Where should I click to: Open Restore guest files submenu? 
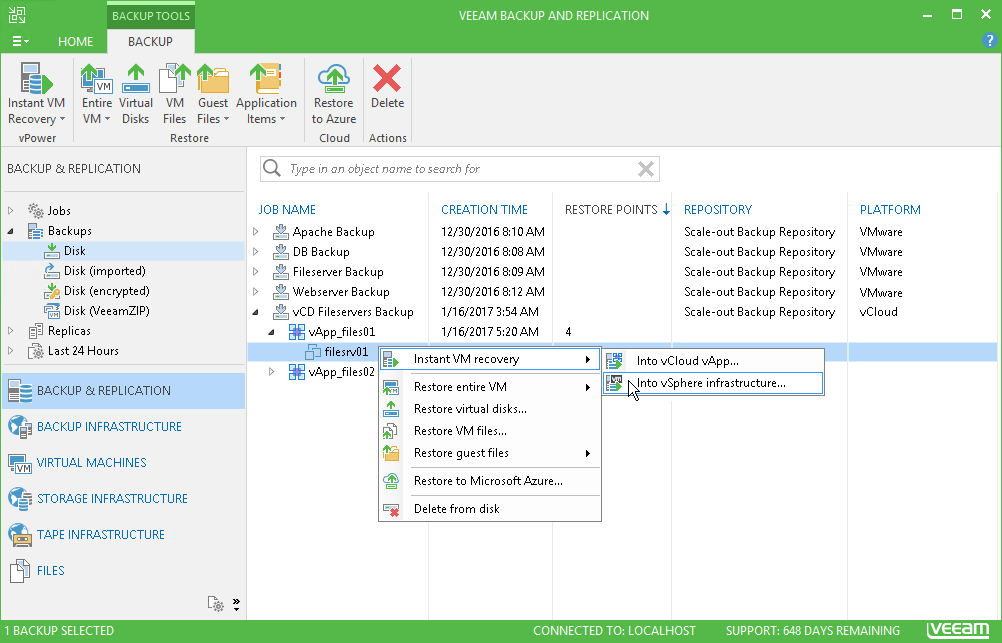coord(490,453)
